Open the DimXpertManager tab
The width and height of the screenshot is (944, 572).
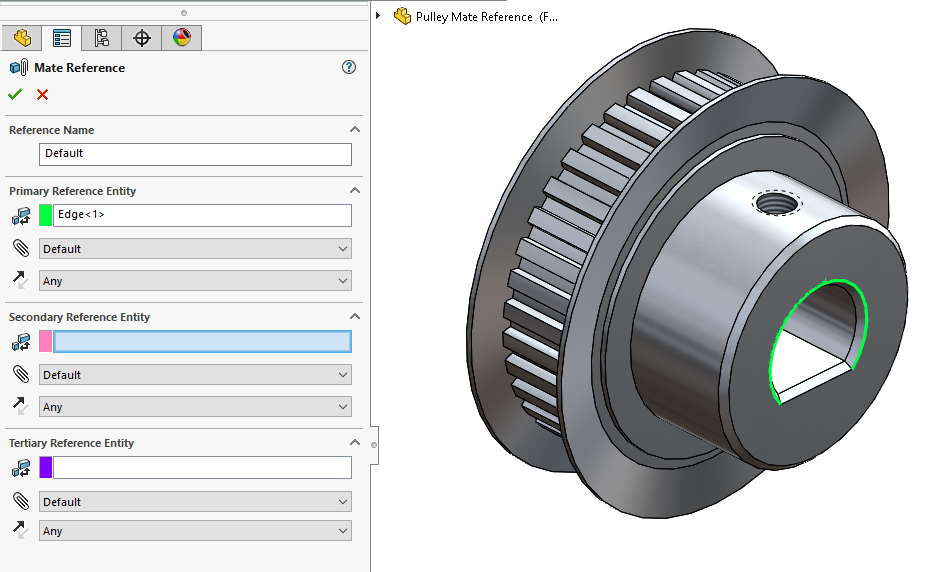tap(141, 38)
